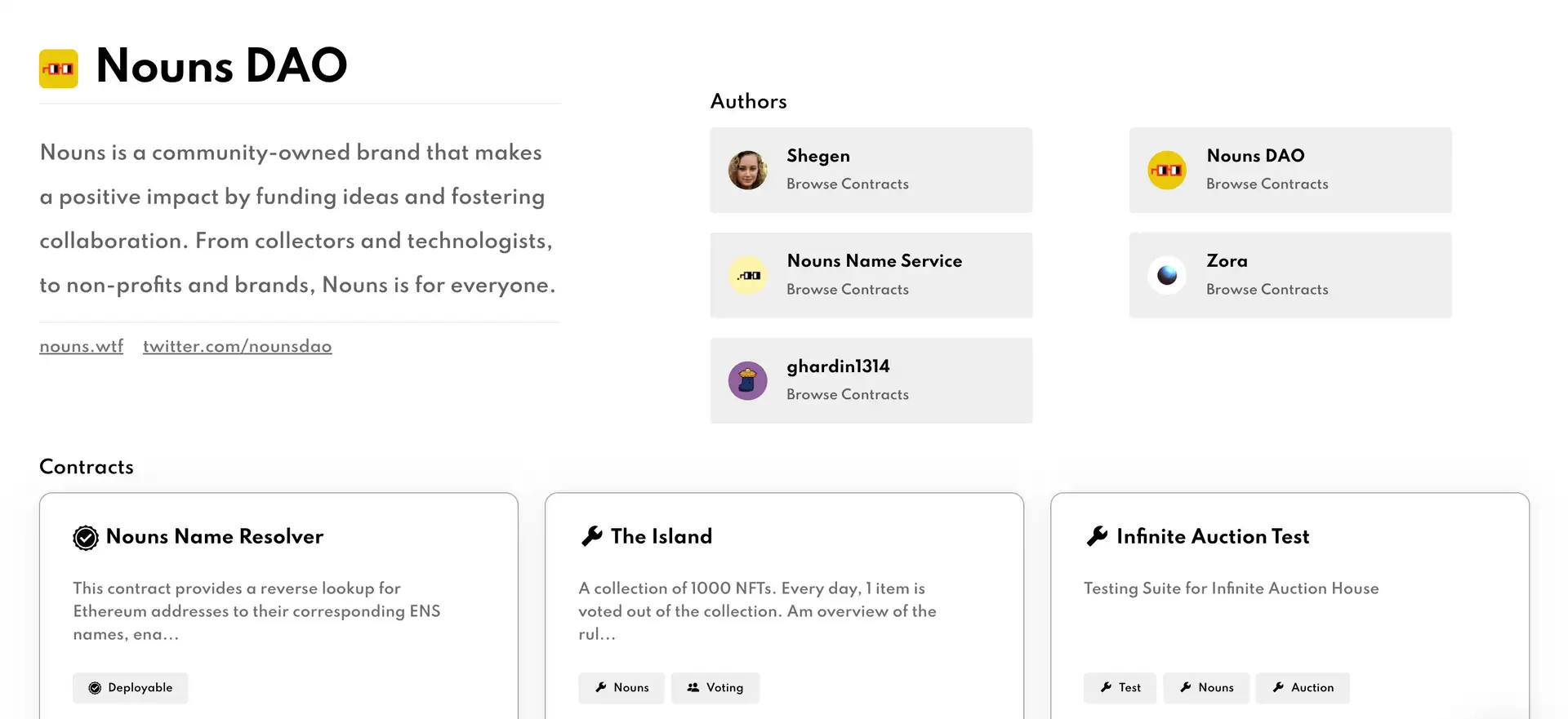Open the twitter.com/nounsdao link
The width and height of the screenshot is (1568, 719).
tap(238, 347)
